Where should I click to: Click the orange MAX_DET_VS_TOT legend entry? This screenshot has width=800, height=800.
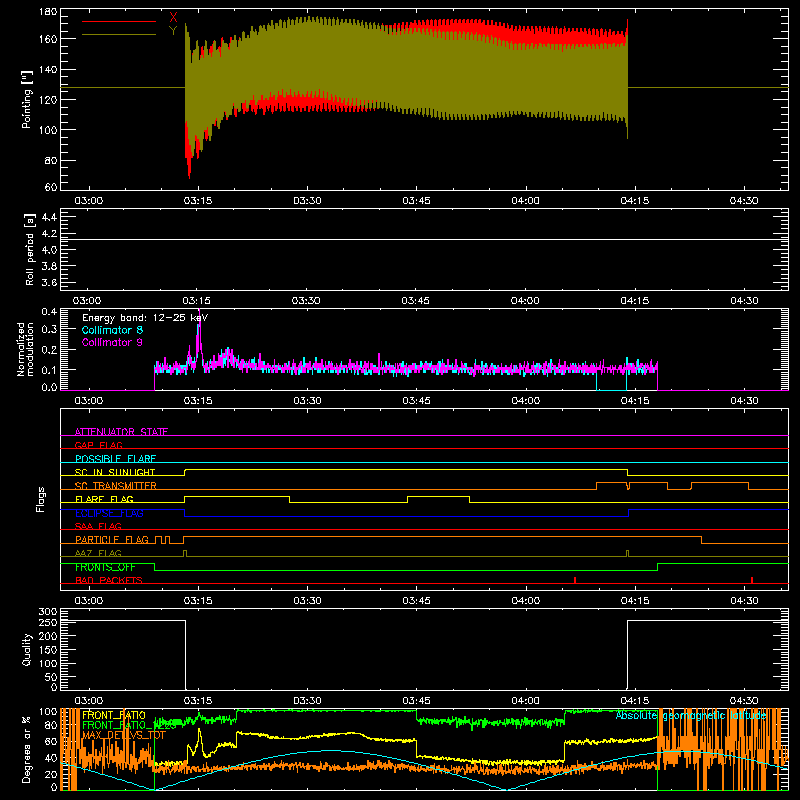tap(124, 735)
